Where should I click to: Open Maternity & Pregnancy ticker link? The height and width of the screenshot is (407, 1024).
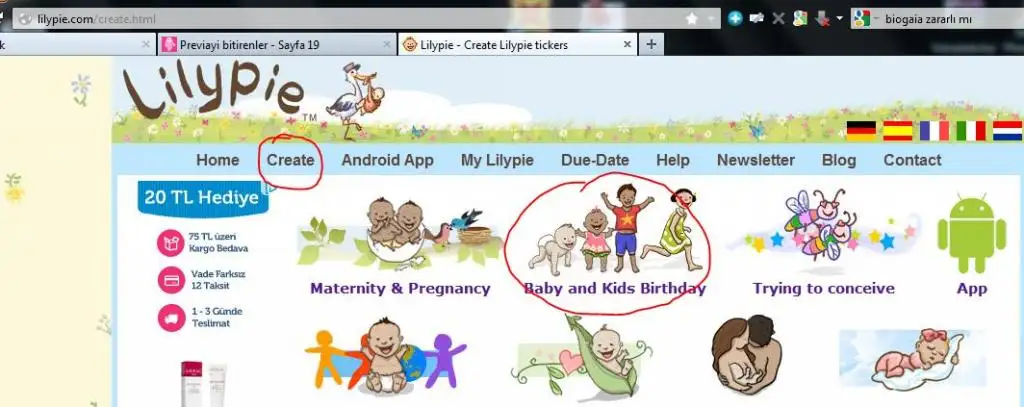(x=400, y=288)
